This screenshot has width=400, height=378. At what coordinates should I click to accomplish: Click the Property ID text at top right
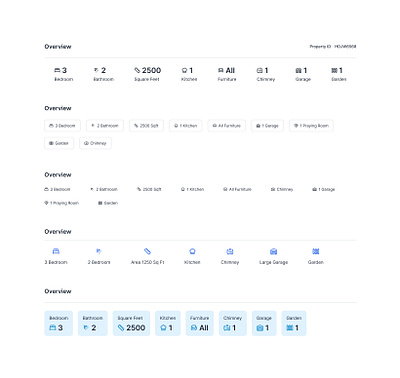coord(333,47)
